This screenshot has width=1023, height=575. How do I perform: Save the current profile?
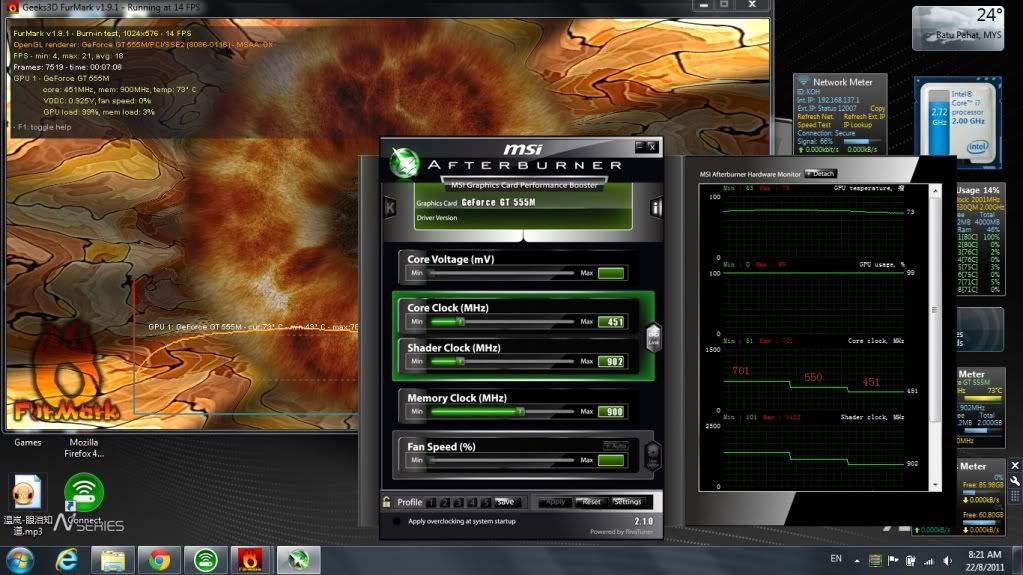pos(505,502)
